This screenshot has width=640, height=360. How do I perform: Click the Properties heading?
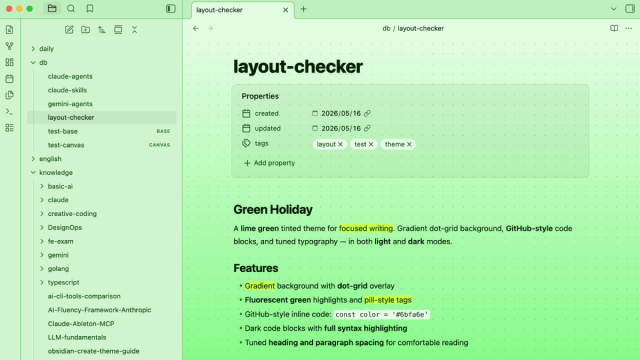(x=260, y=96)
